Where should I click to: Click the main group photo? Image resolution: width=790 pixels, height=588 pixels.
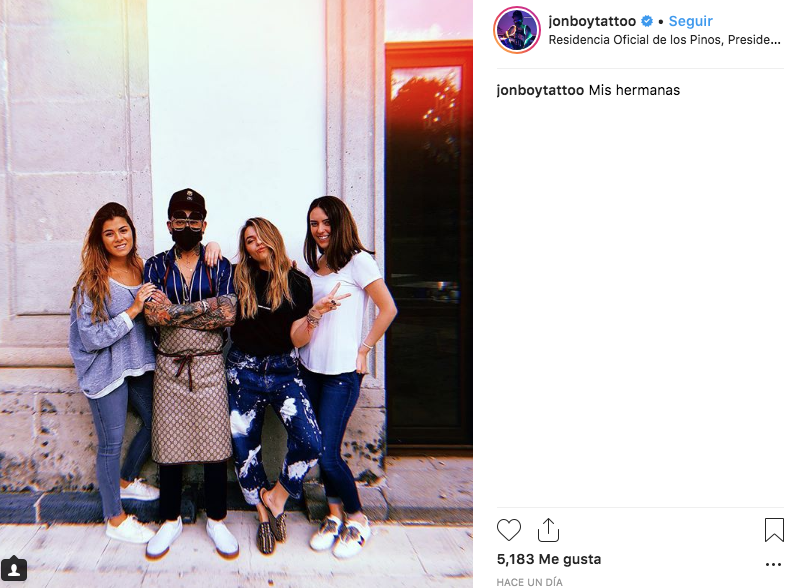click(236, 294)
